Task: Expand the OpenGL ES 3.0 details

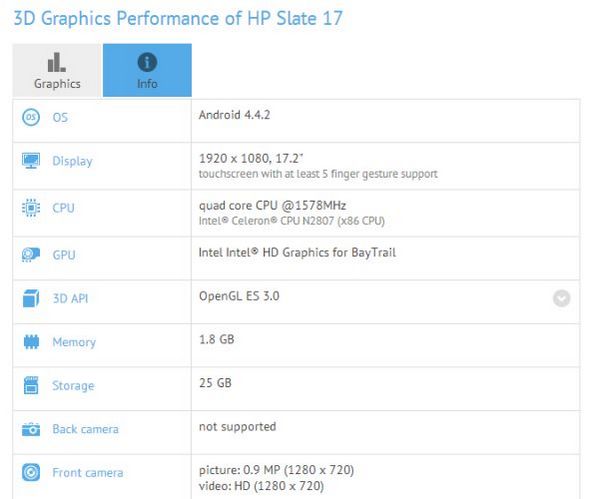Action: pos(561,298)
